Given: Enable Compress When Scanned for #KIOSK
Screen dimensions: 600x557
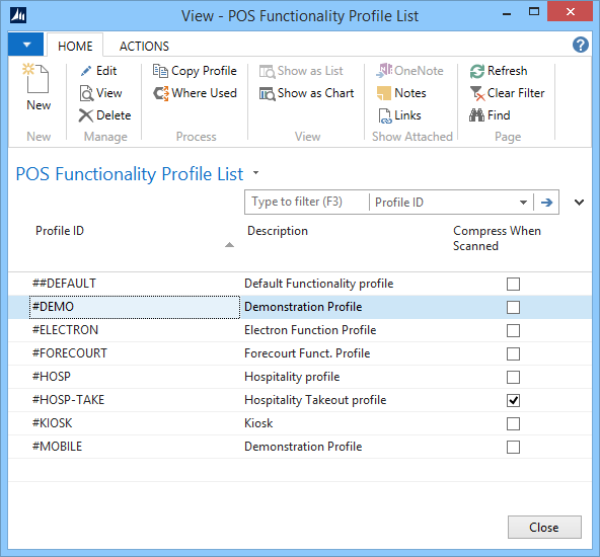Looking at the screenshot, I should point(514,424).
